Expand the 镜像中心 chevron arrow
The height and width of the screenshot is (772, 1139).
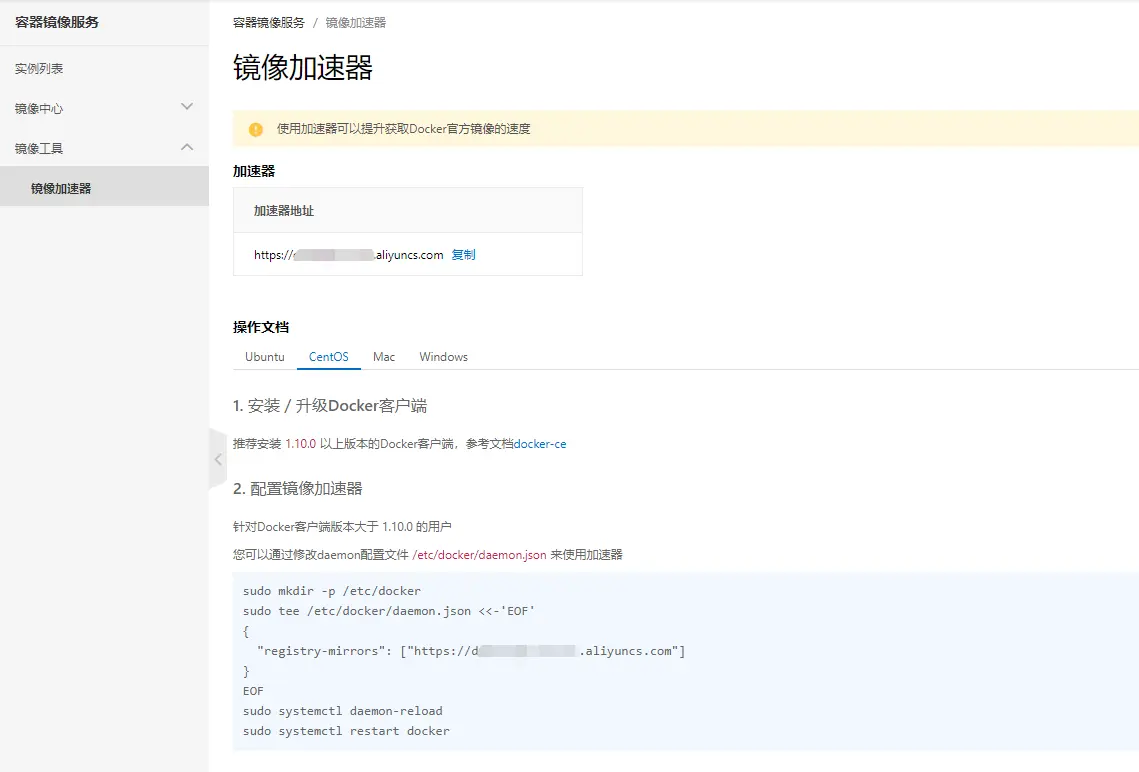click(186, 107)
